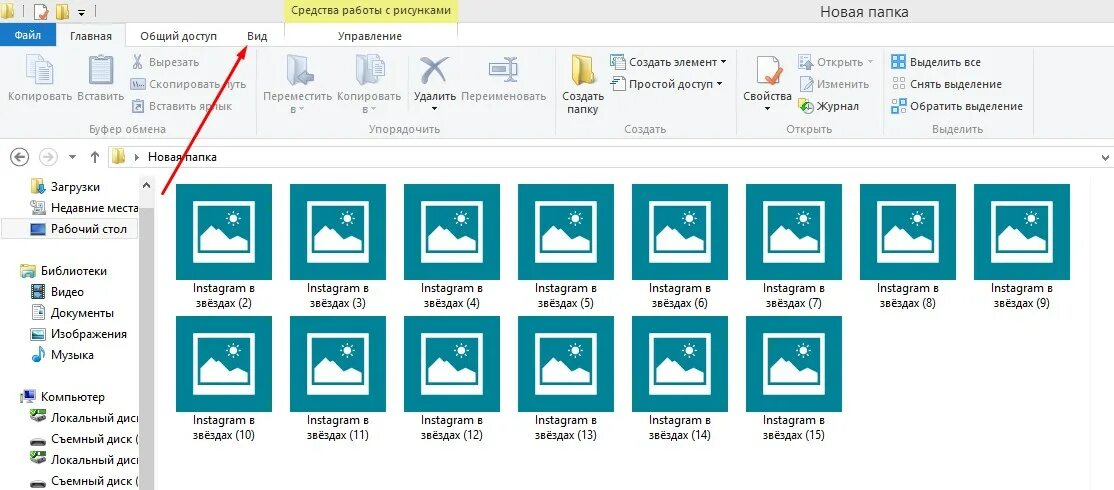Expand breadcrumb arrow before Новая папка
The image size is (1114, 490).
point(136,157)
